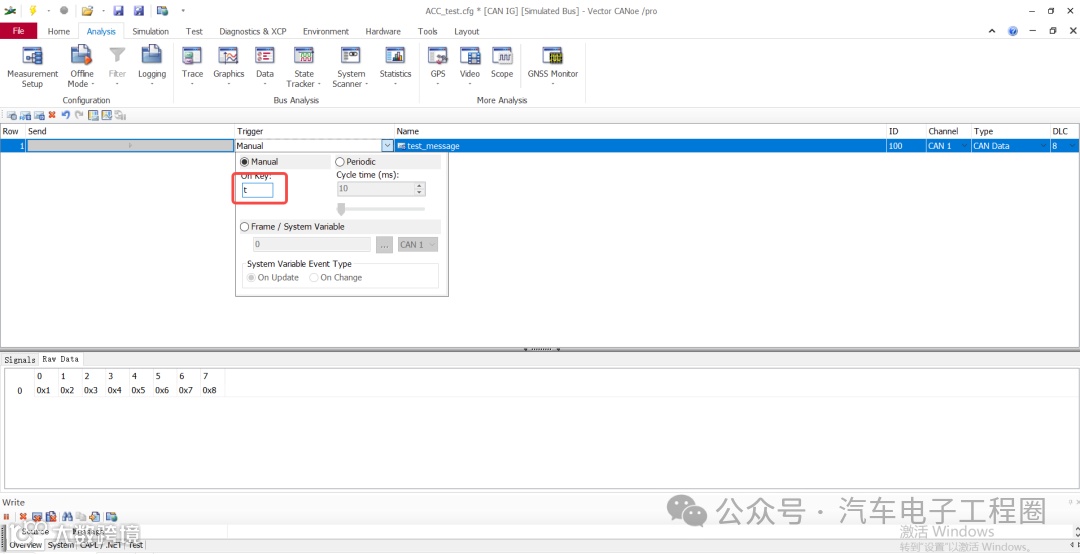Click the Trigger column header

(250, 131)
